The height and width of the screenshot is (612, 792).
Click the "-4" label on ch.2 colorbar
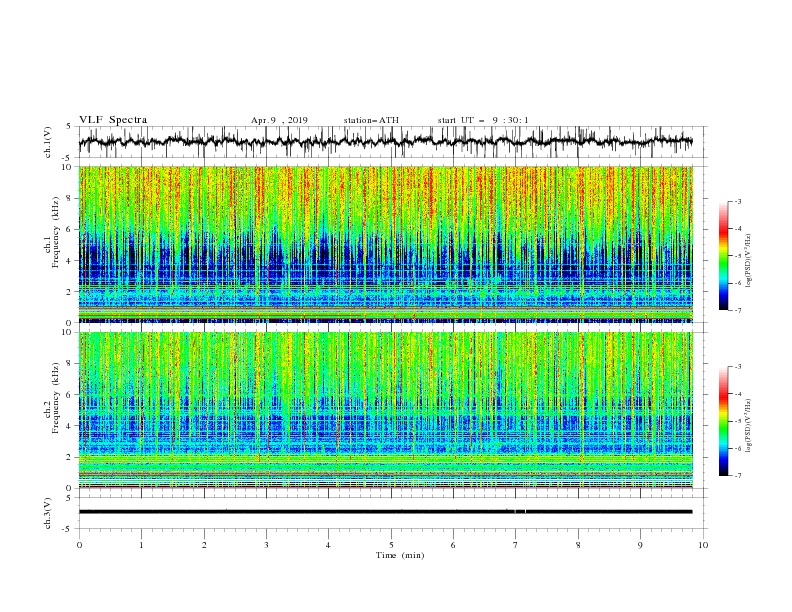[737, 394]
